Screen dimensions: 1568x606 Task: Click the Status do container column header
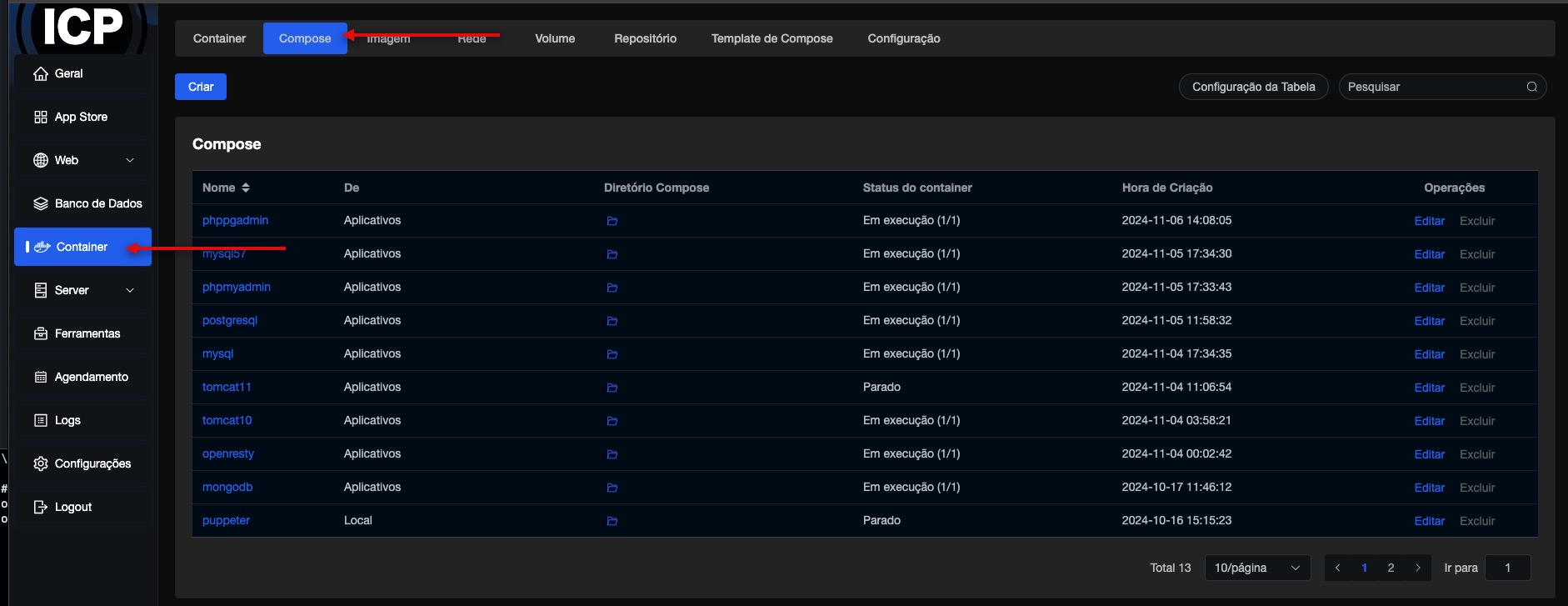click(x=917, y=188)
